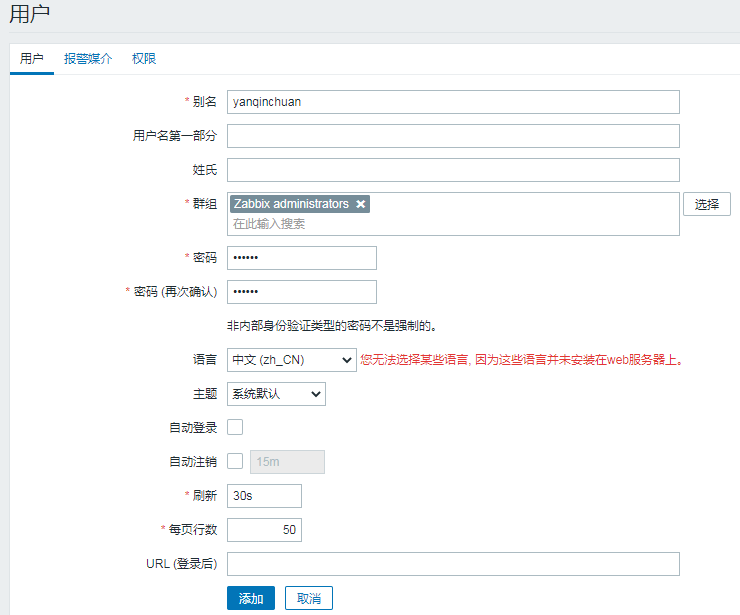Enable the 自动登录 checkbox
The image size is (740, 615).
click(x=235, y=427)
